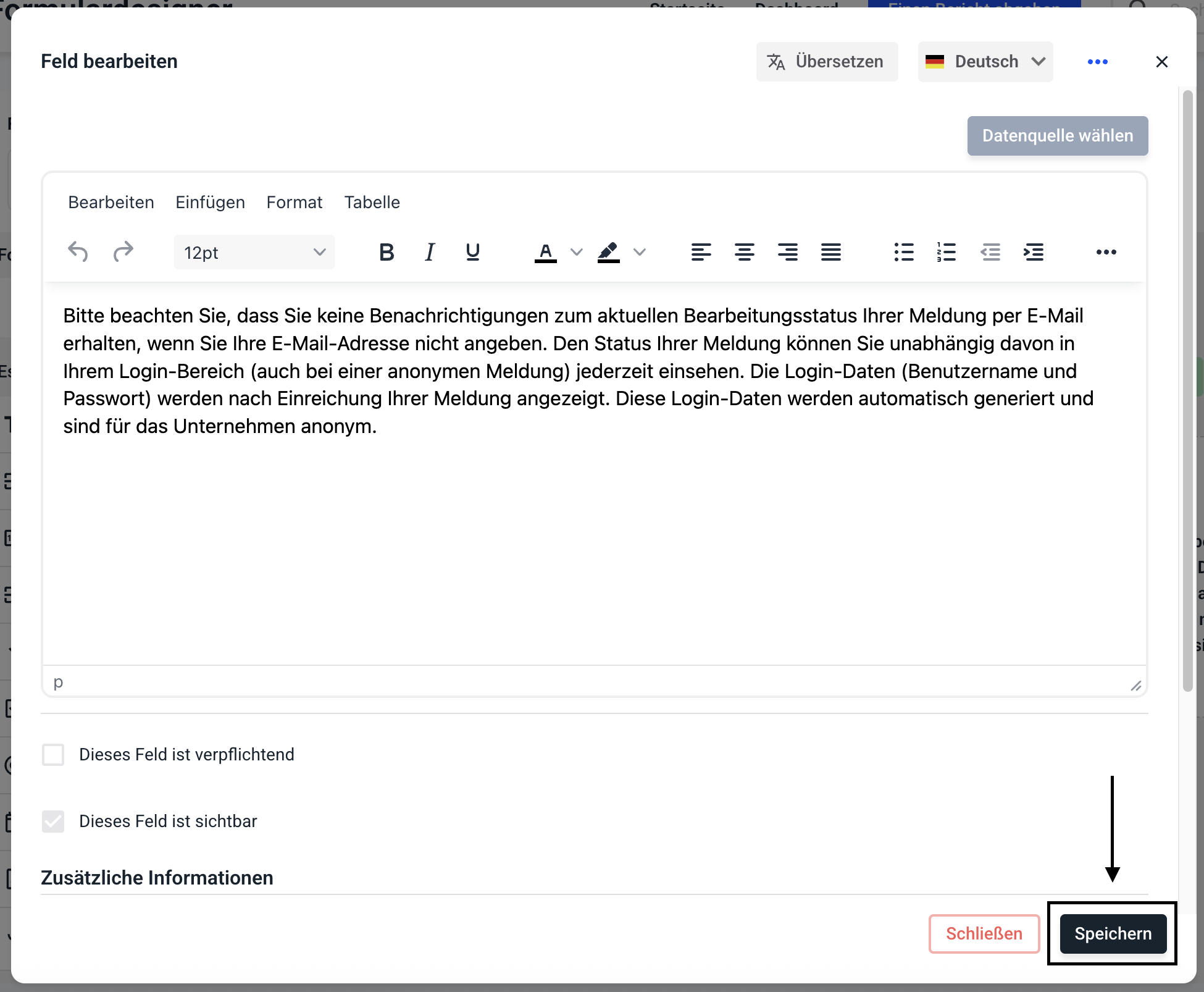
Task: Open the 12pt font size dropdown
Action: coord(254,252)
